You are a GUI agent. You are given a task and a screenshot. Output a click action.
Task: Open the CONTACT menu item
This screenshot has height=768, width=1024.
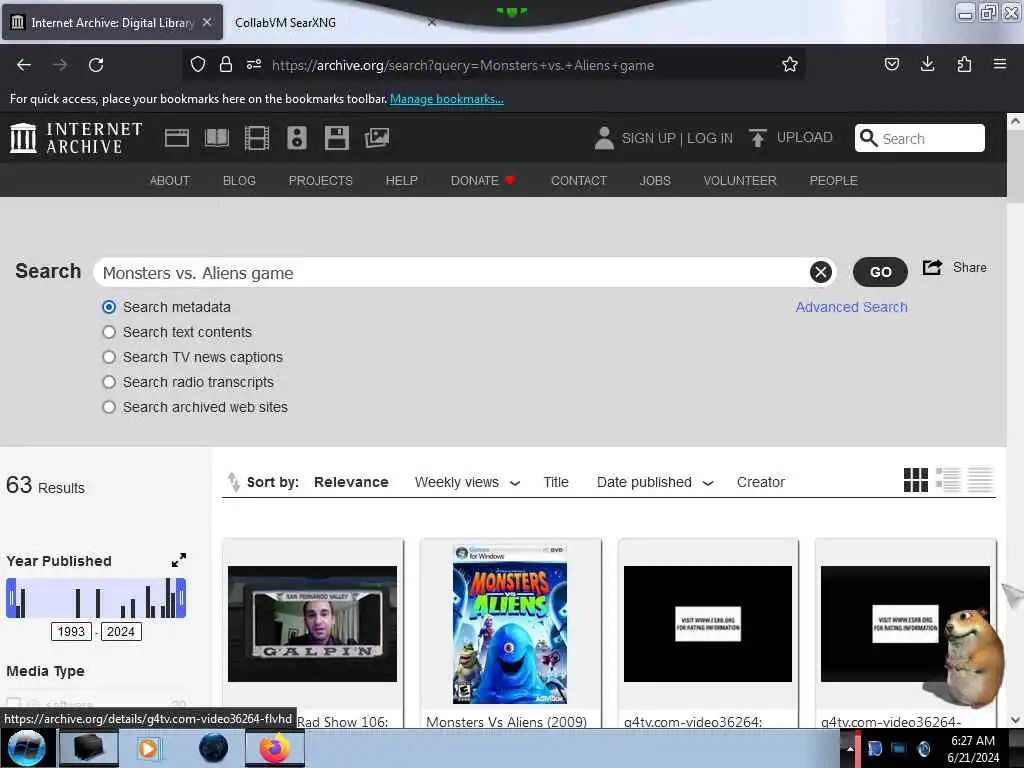point(579,180)
